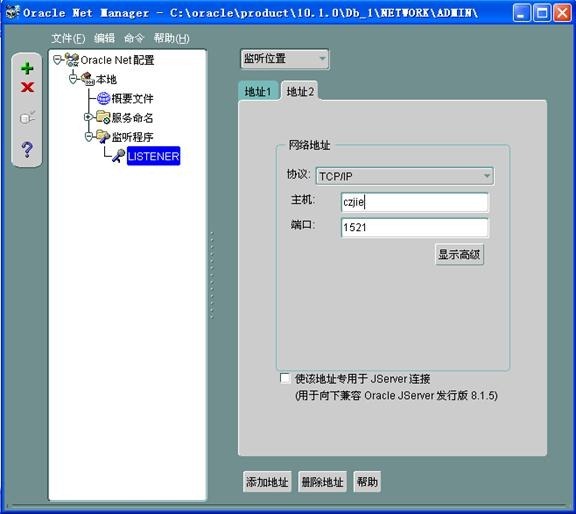Click the Oracle Net 配置 network icon
The image size is (576, 514).
pyautogui.click(x=72, y=60)
